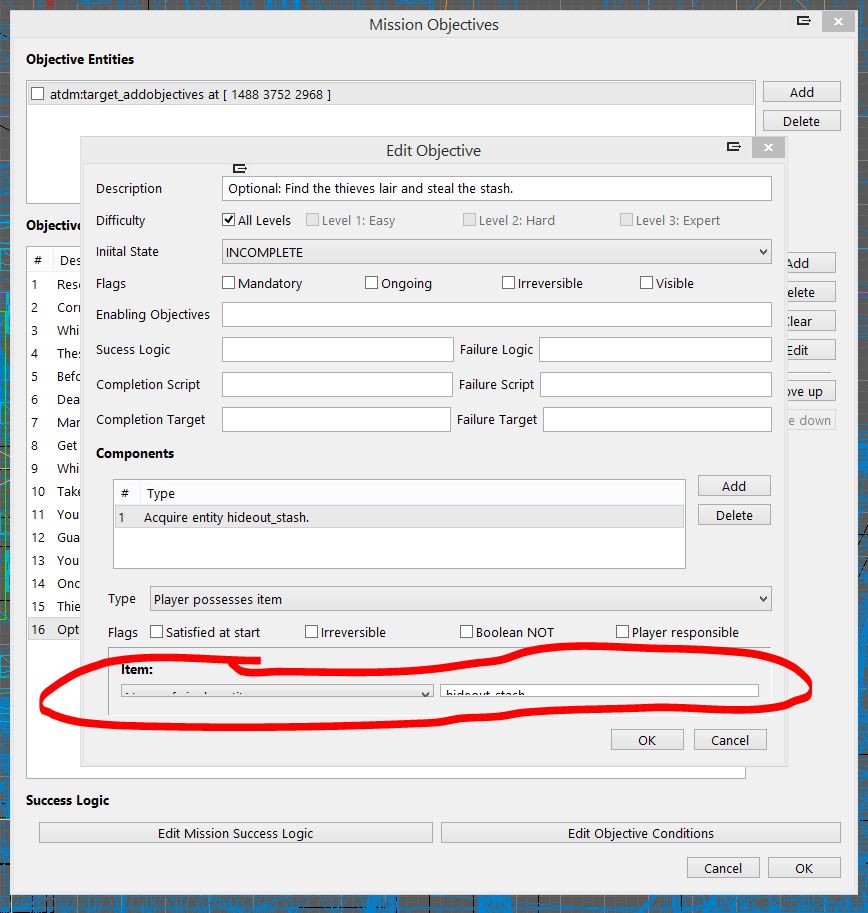Toggle the Satisfied at start checkbox

pyautogui.click(x=156, y=632)
